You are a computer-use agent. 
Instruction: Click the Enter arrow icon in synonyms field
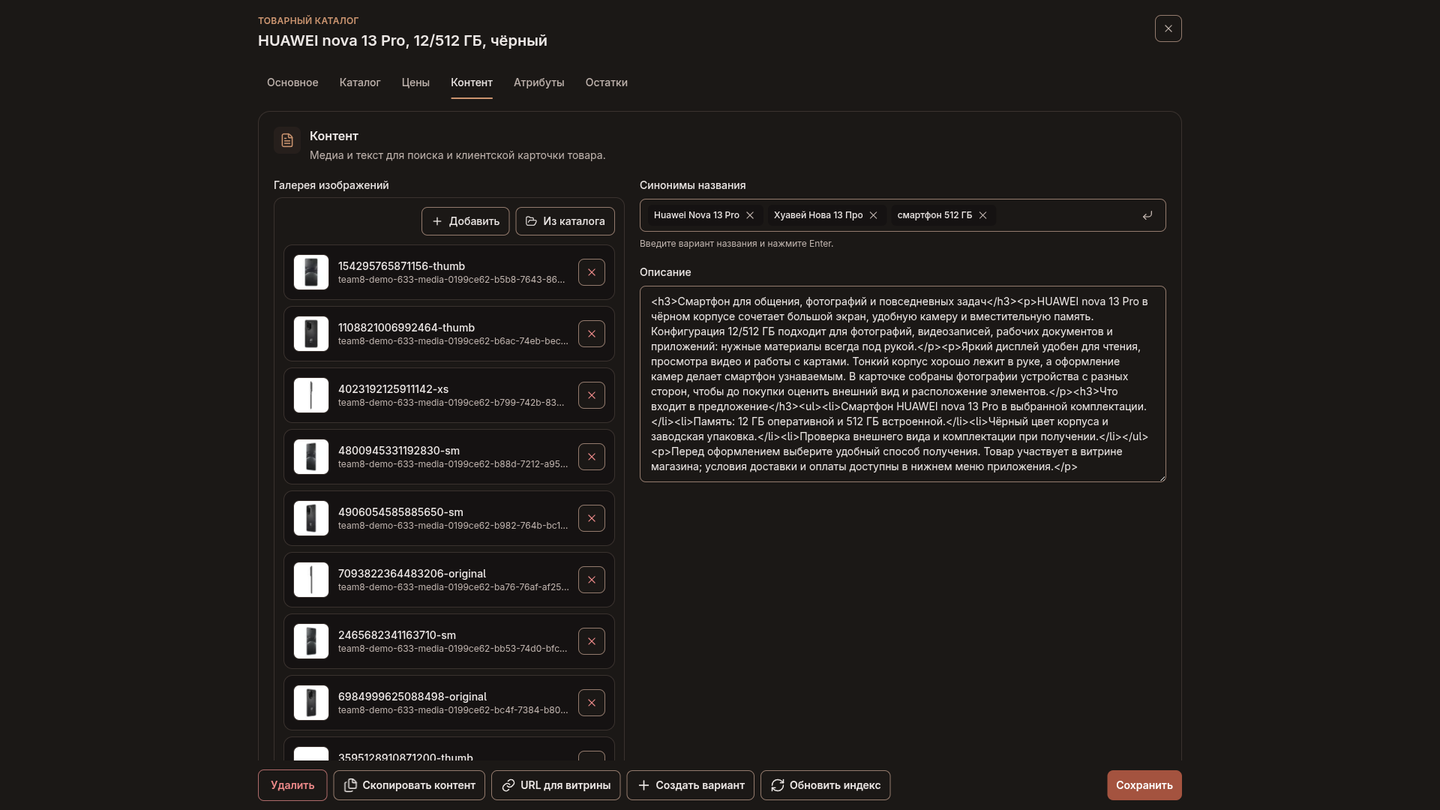(1147, 215)
